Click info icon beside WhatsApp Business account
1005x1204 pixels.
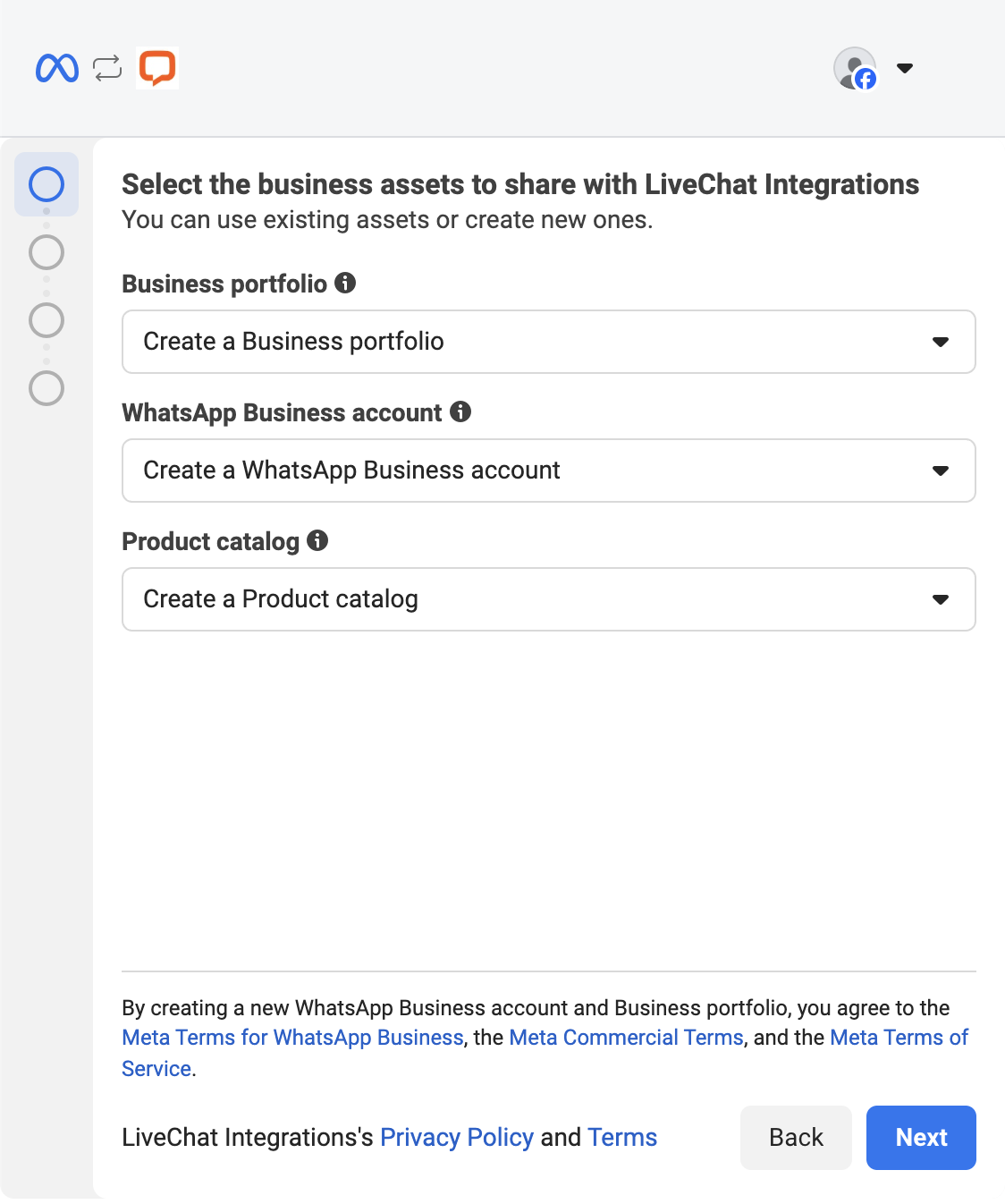(460, 411)
